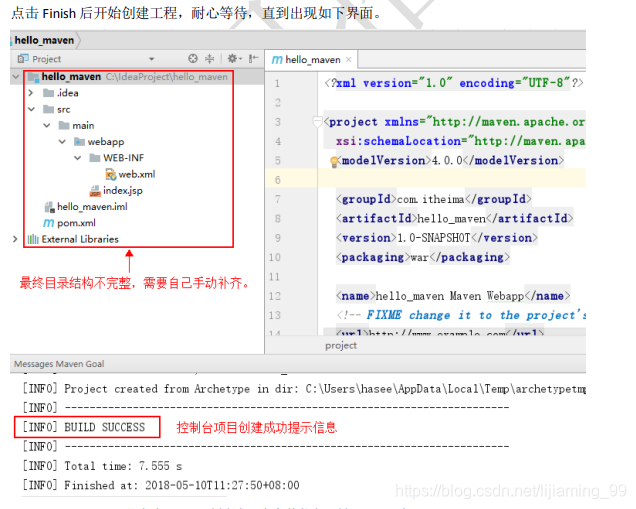Expand the .idea folder
The width and height of the screenshot is (636, 509).
click(31, 93)
